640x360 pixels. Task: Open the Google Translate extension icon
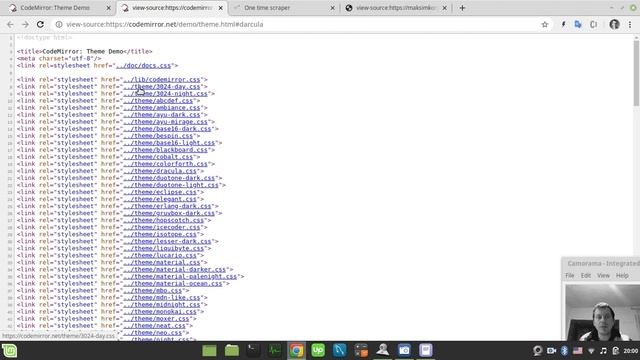pyautogui.click(x=578, y=24)
